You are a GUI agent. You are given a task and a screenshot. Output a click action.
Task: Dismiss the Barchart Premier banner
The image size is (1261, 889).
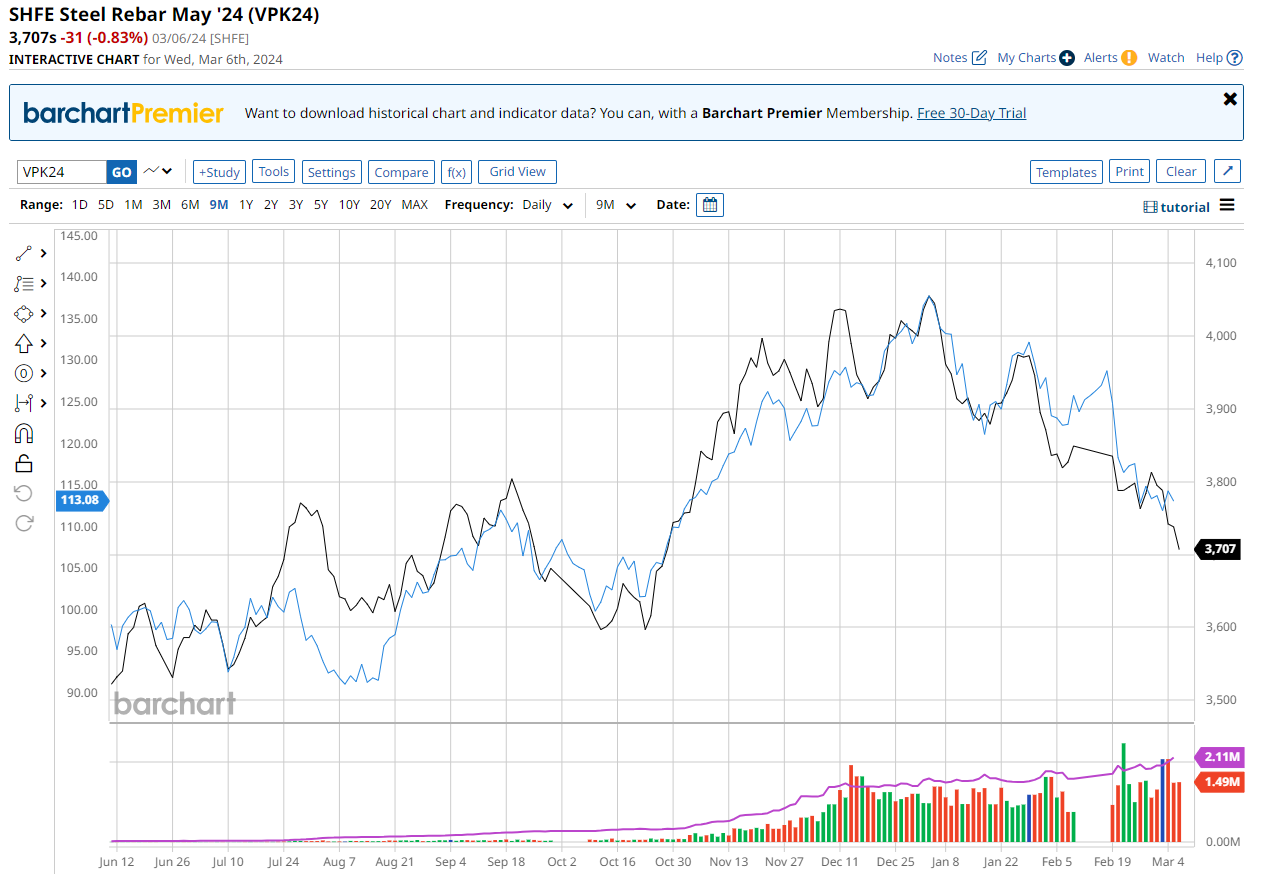click(1230, 99)
